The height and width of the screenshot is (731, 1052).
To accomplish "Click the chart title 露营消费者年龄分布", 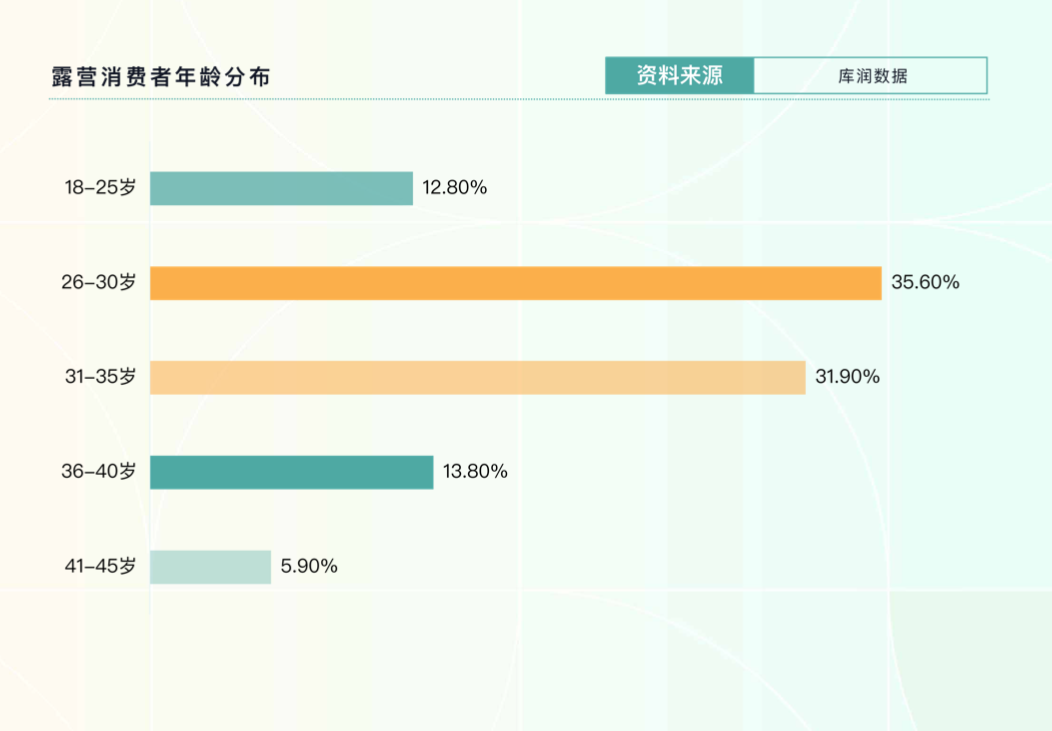I will (161, 78).
